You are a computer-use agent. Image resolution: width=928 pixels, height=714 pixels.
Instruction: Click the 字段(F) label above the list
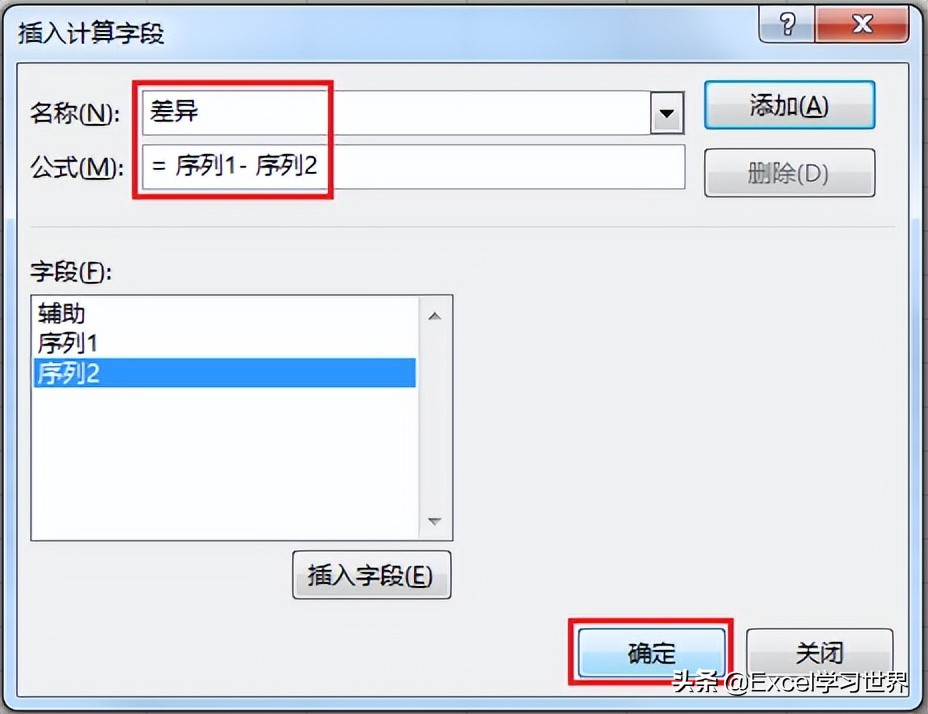point(71,272)
